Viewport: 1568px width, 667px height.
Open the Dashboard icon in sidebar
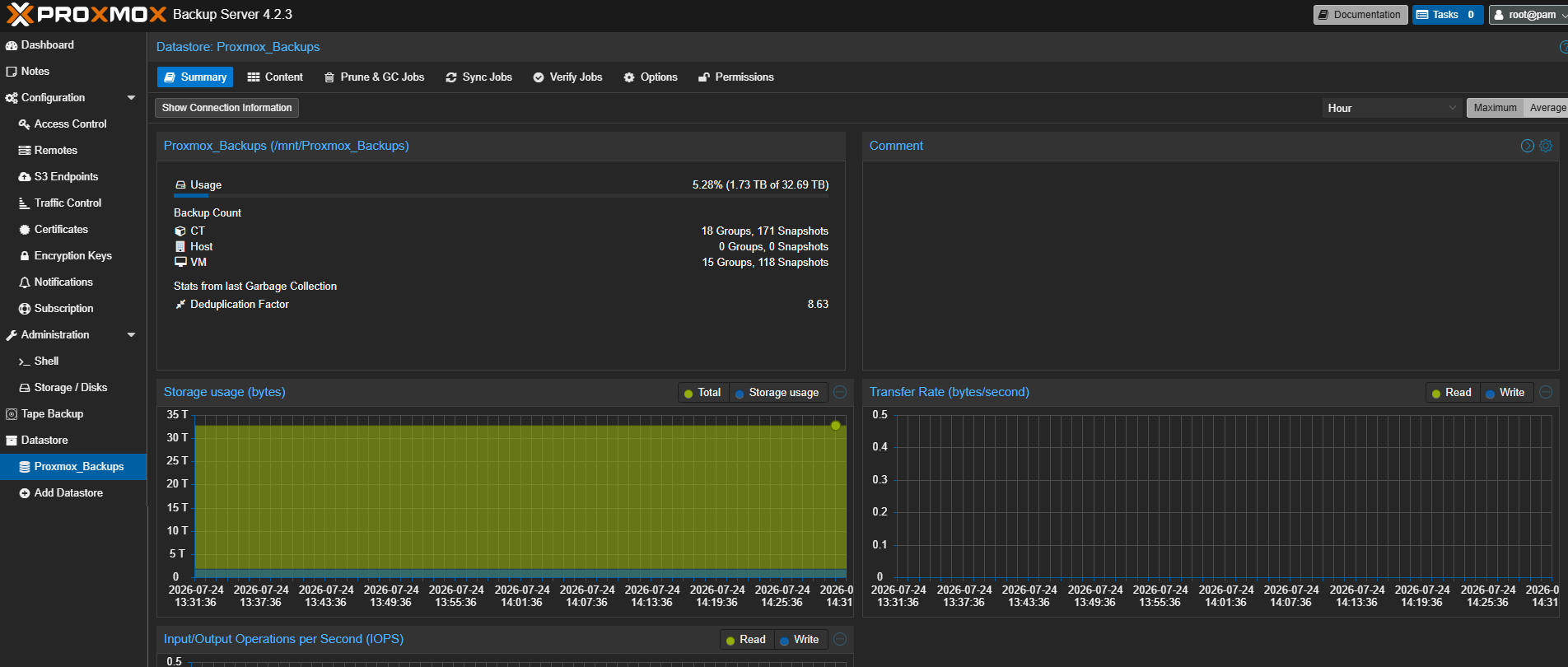pyautogui.click(x=12, y=45)
